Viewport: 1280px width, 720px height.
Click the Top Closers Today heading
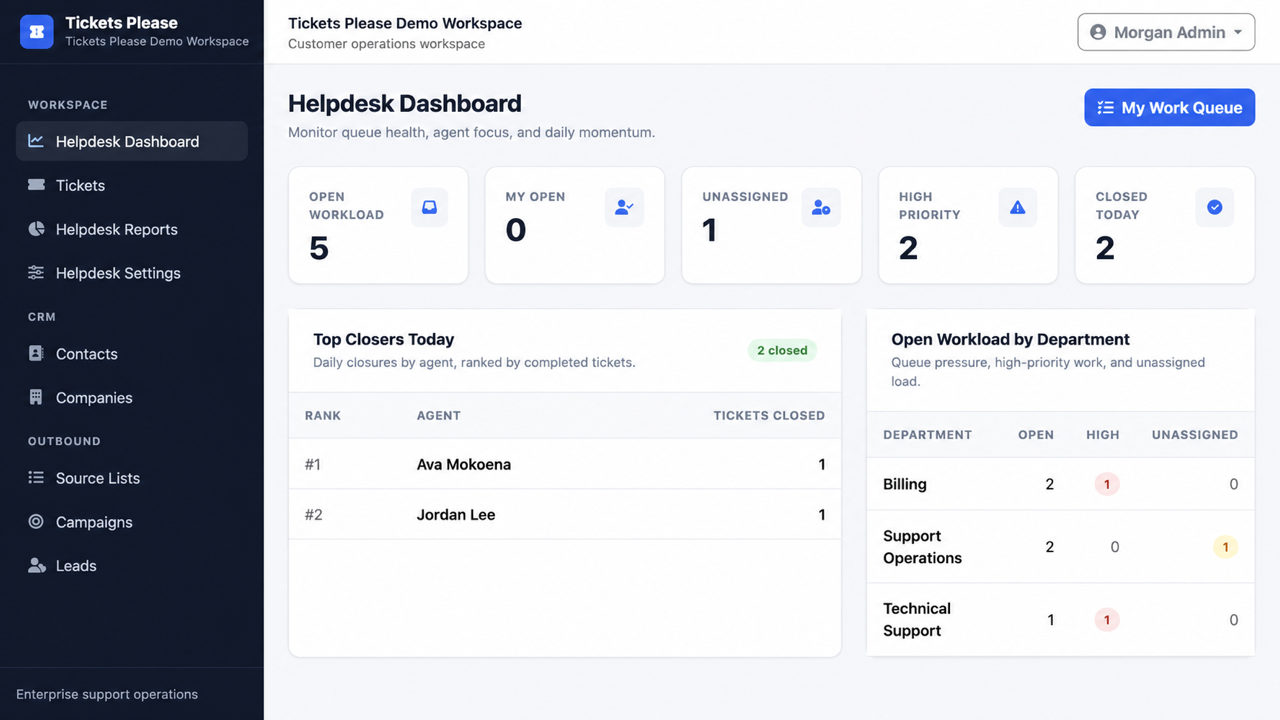click(384, 339)
